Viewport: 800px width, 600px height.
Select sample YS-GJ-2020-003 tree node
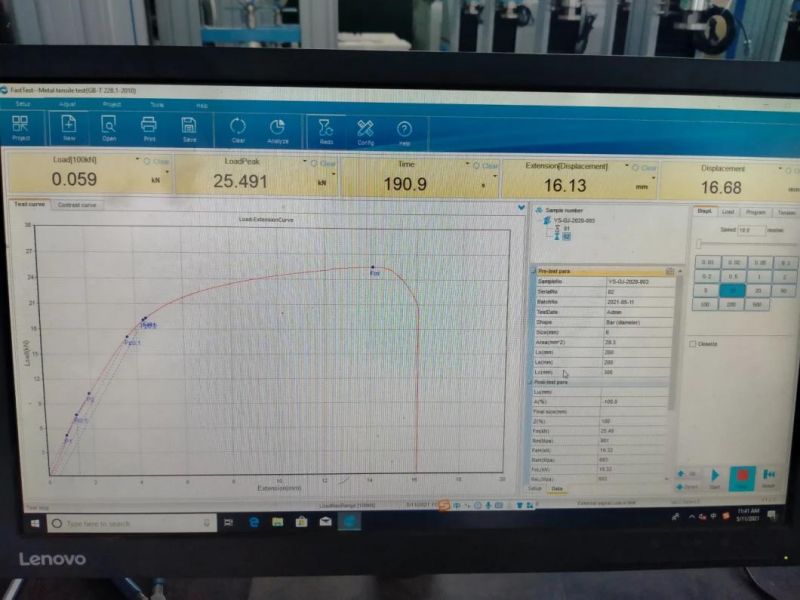pyautogui.click(x=569, y=220)
